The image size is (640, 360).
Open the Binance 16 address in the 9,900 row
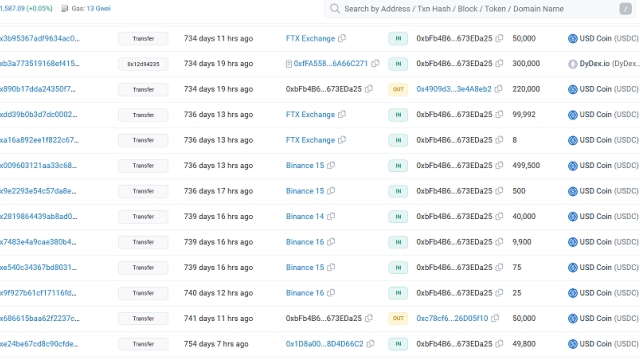point(305,242)
